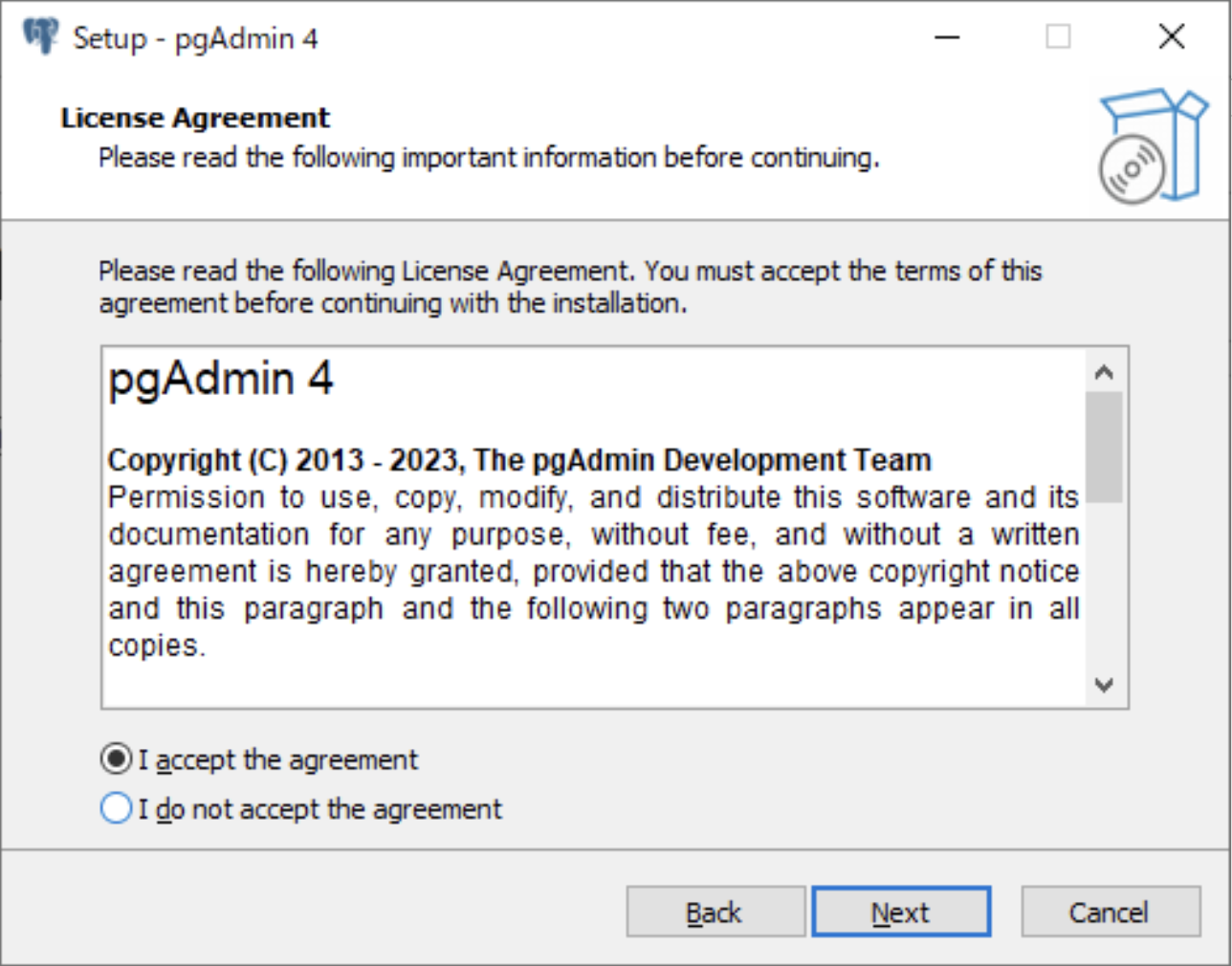Click the license scrollbar up arrow

[1104, 372]
